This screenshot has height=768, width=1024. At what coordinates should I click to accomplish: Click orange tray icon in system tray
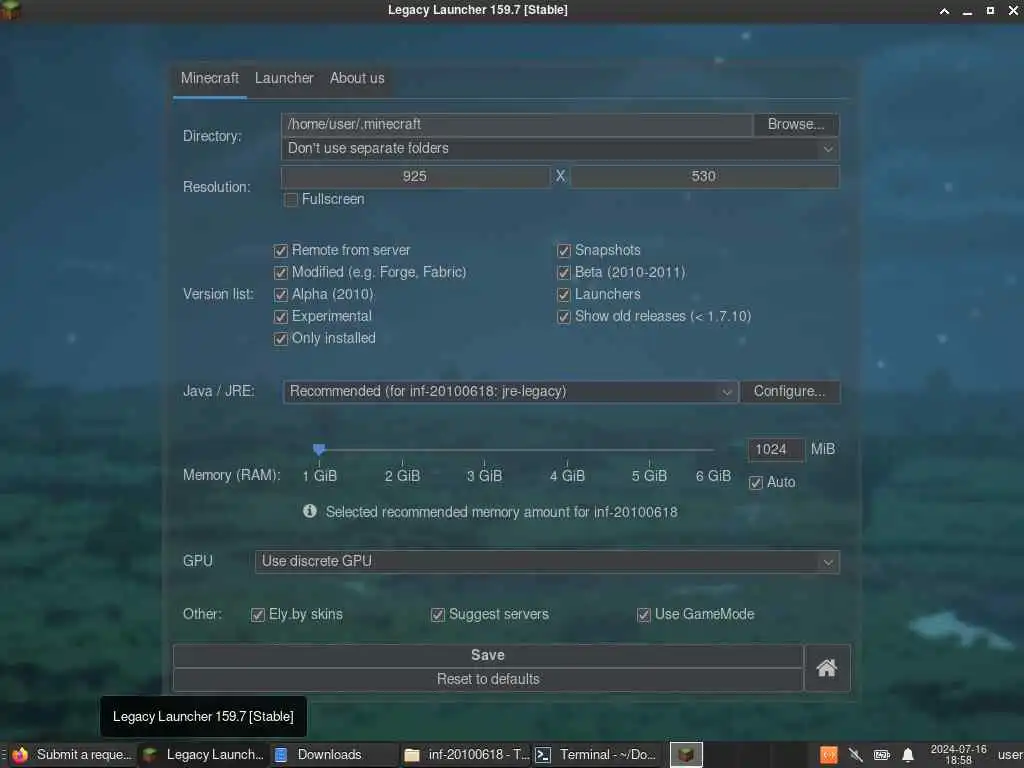(x=829, y=755)
